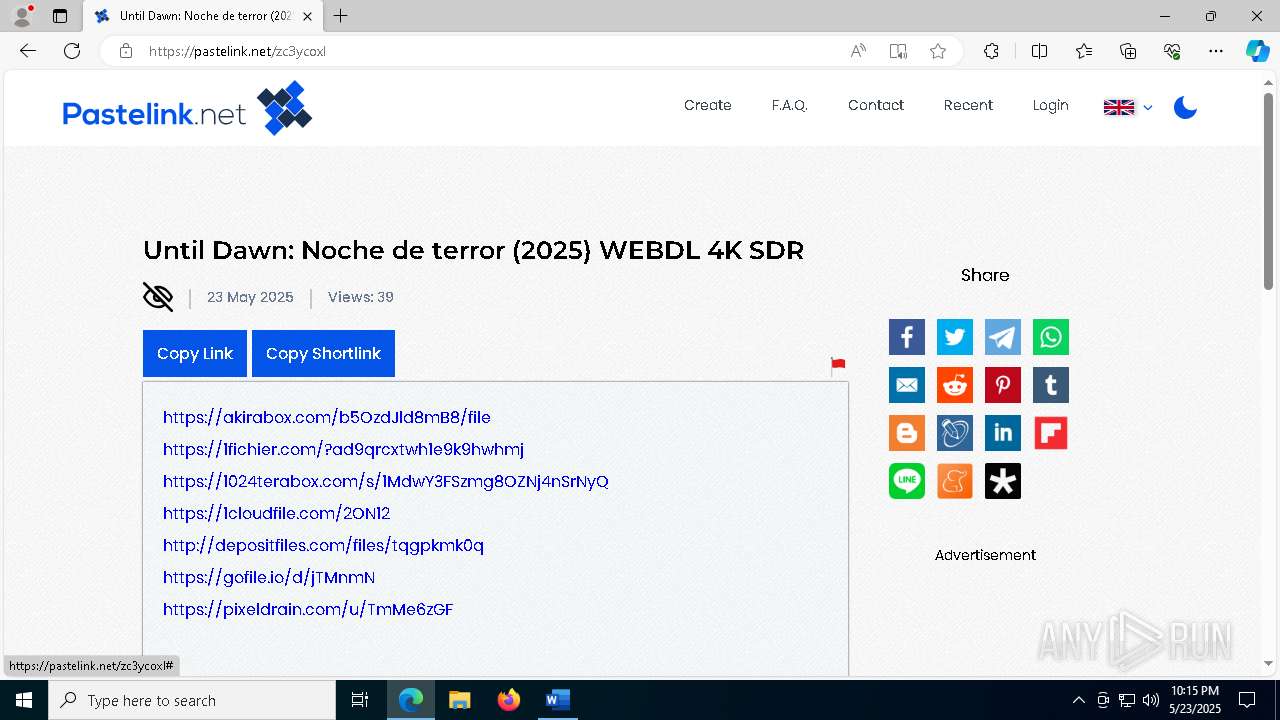This screenshot has height=720, width=1280.
Task: Open Favorites list
Action: (x=1084, y=51)
